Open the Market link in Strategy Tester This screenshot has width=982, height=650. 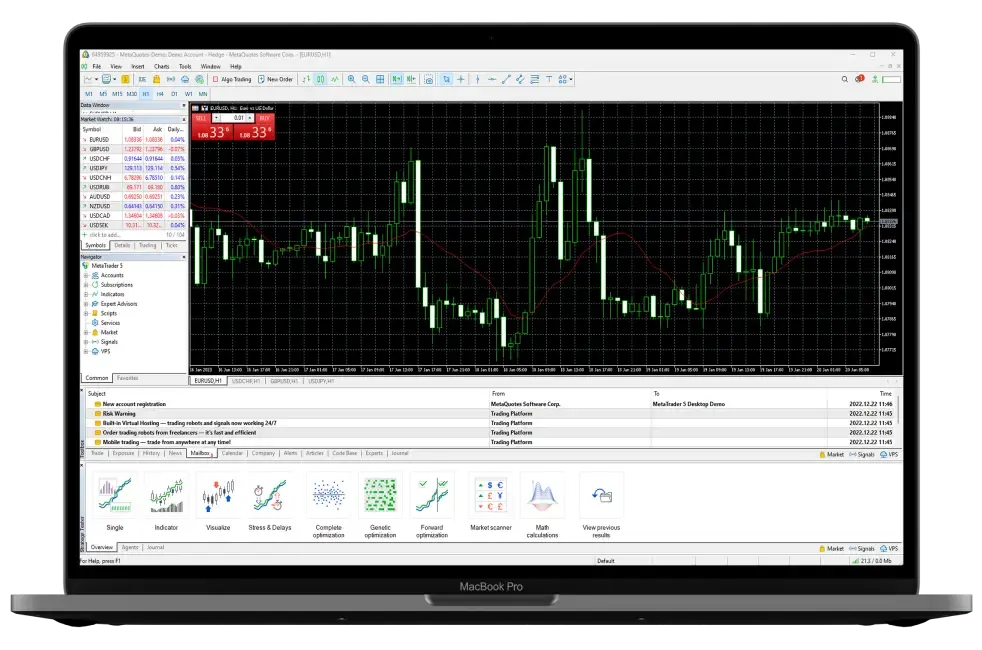tap(832, 549)
